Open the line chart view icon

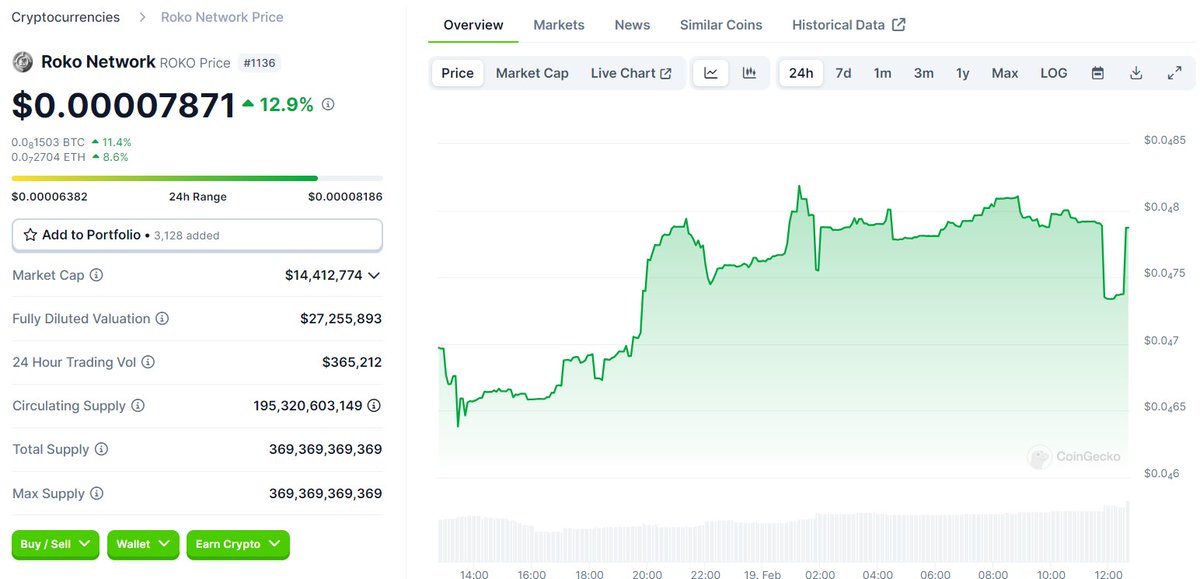pyautogui.click(x=711, y=73)
